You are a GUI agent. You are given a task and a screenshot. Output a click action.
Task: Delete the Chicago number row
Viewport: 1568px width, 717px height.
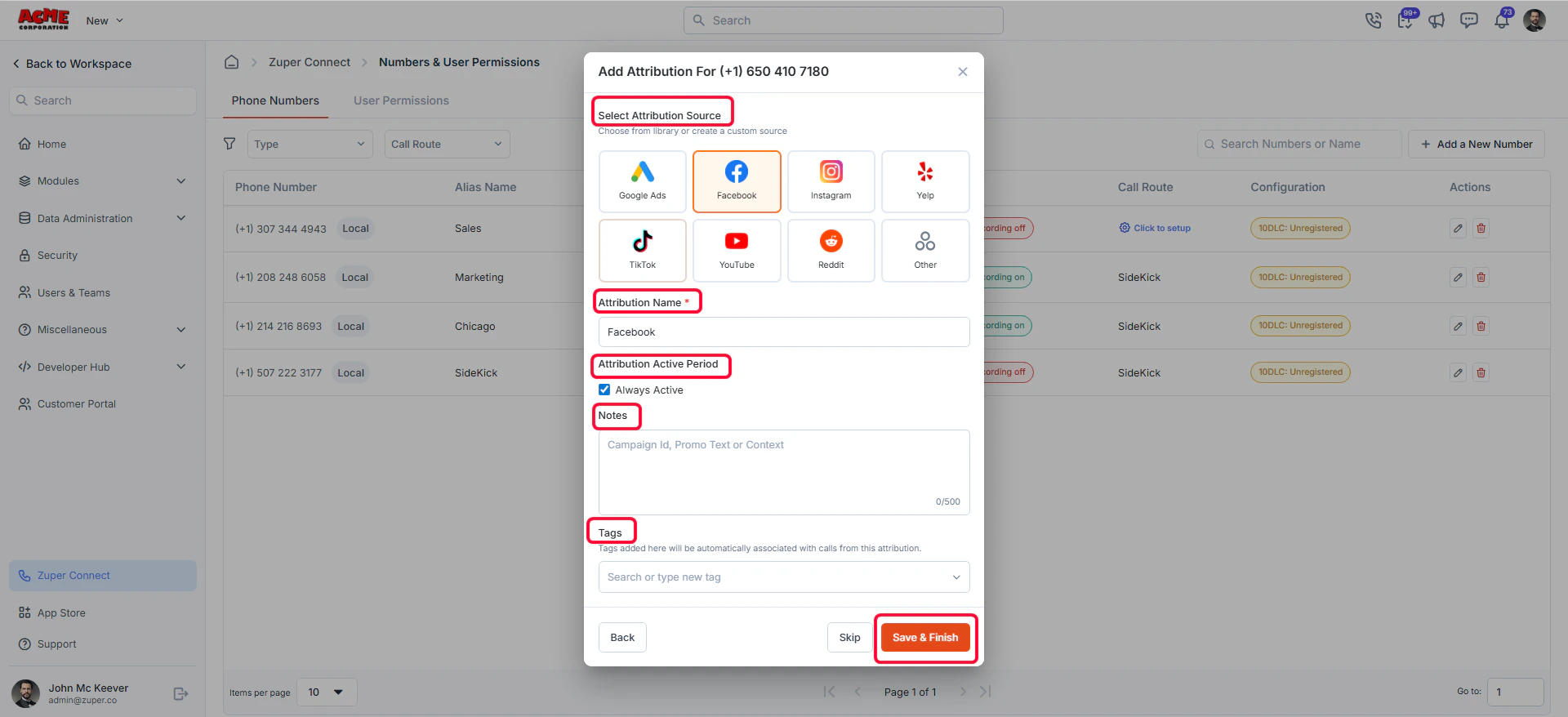1481,327
